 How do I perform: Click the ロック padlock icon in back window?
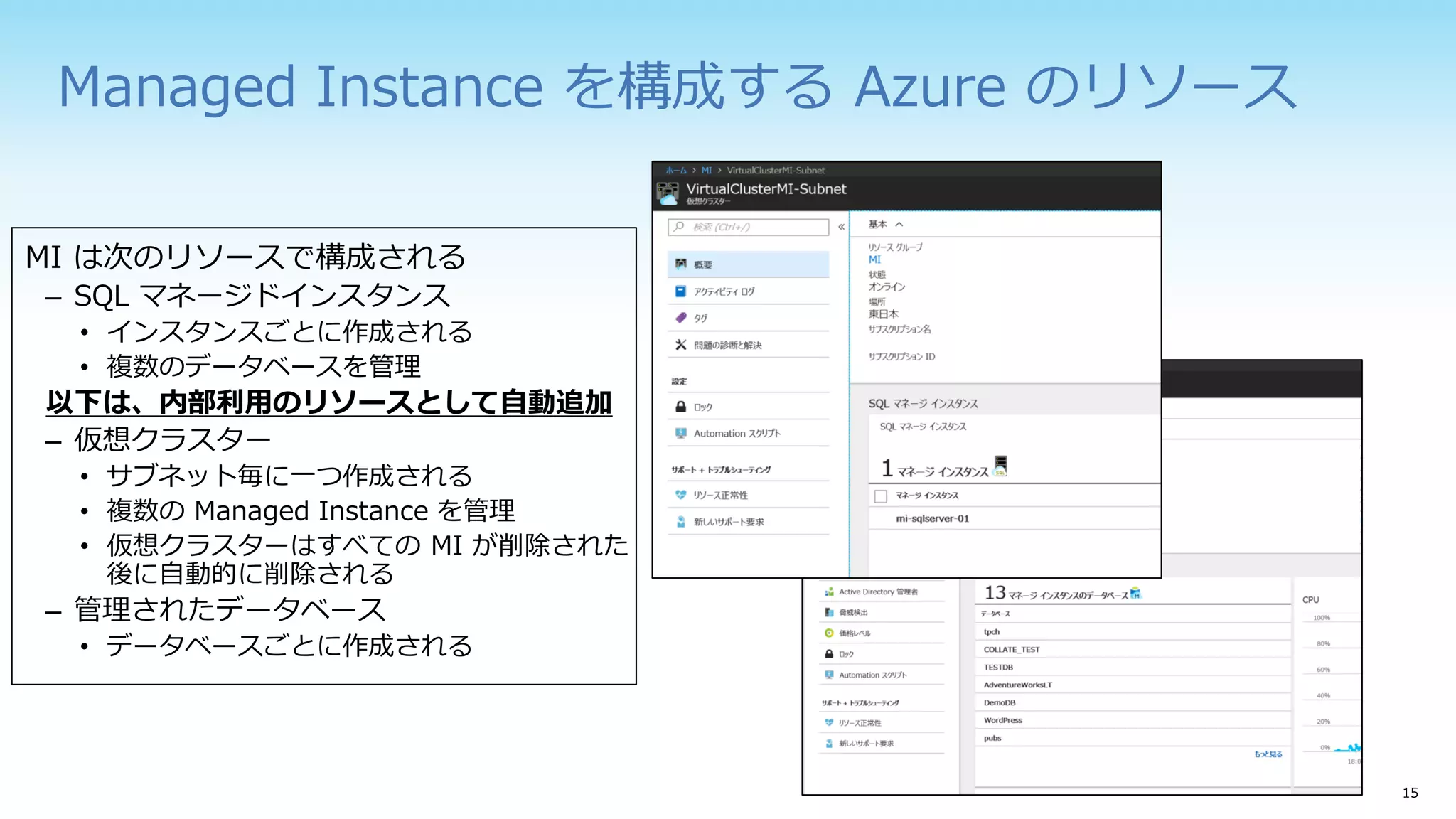coord(829,653)
